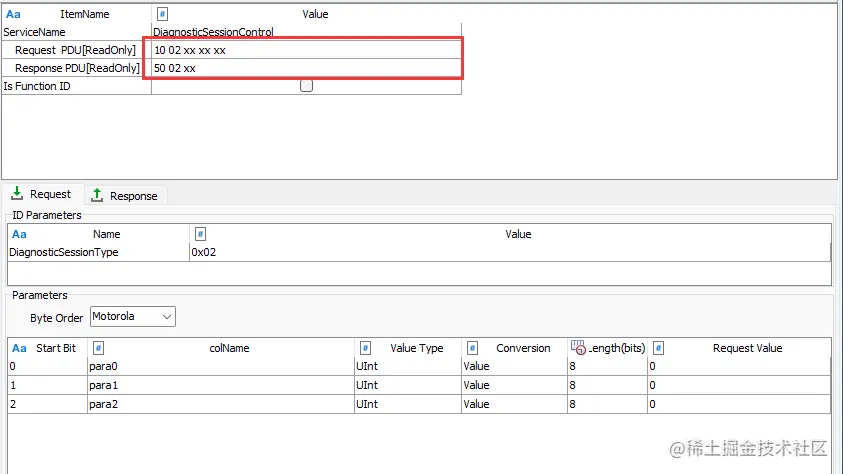Select the para1 colName cell
843x474 pixels.
point(220,385)
